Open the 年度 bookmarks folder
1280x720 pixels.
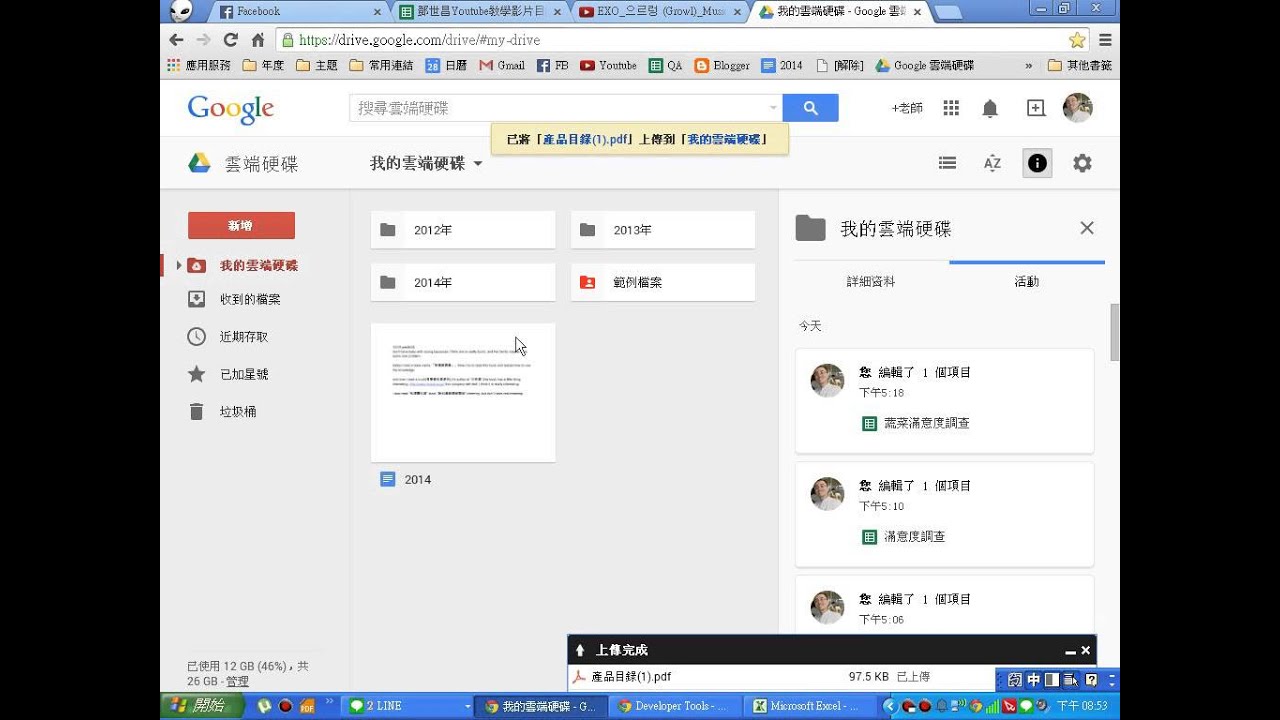[263, 66]
